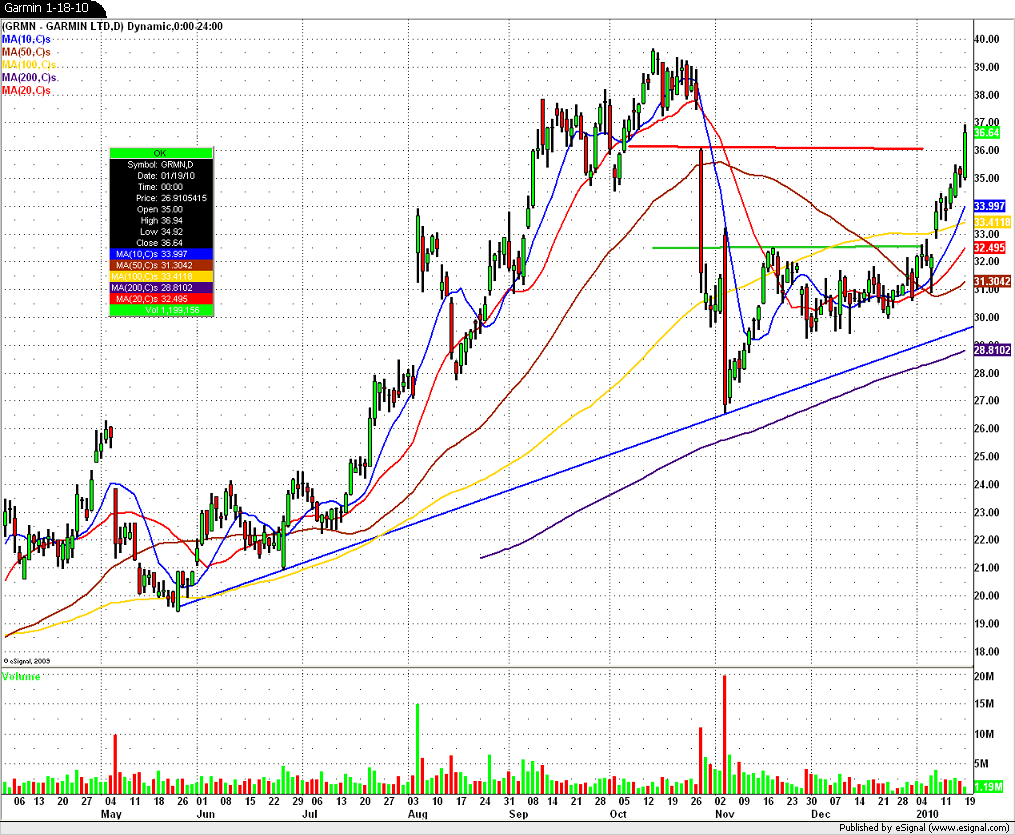Click the tall green volume bar in August
The image size is (1015, 835).
click(x=418, y=749)
